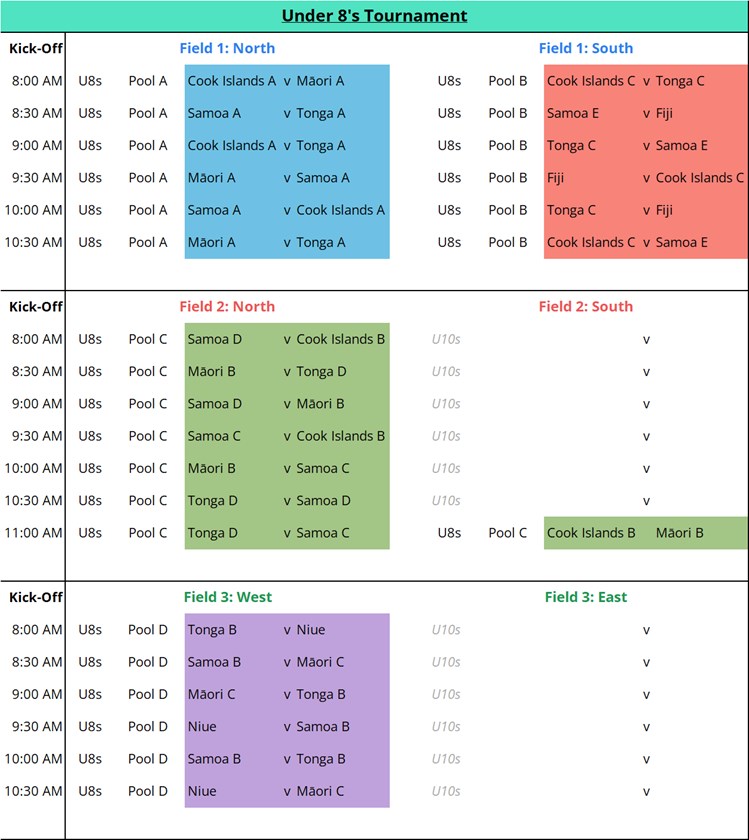Select the Pool C label in the 11:00 AM Field 2: South row
The image size is (749, 840).
point(507,533)
